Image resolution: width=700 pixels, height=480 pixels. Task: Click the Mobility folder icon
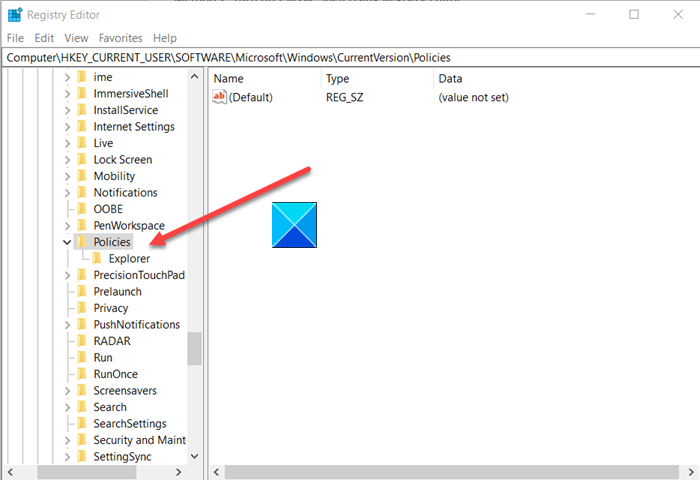(x=82, y=176)
